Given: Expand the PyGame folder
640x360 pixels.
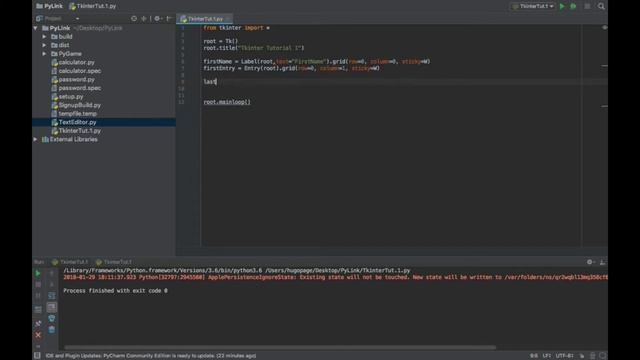Looking at the screenshot, I should pos(44,54).
